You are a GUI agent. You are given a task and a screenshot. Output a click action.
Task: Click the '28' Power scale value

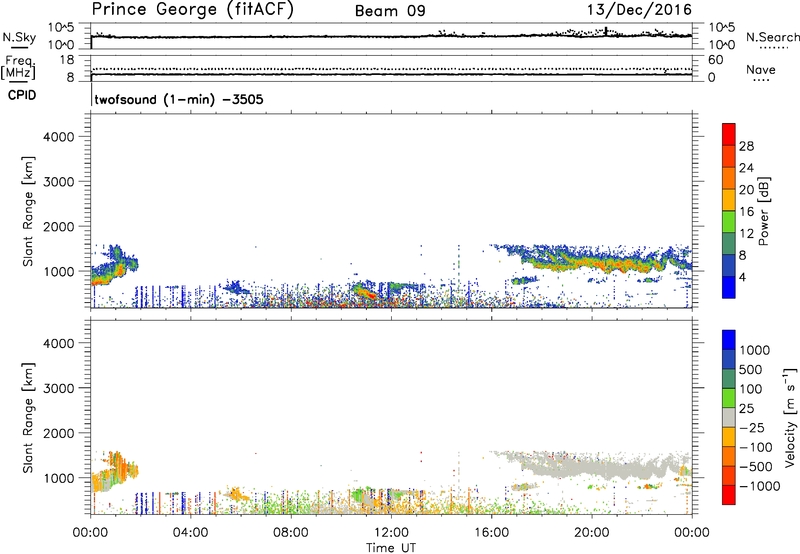click(x=746, y=146)
